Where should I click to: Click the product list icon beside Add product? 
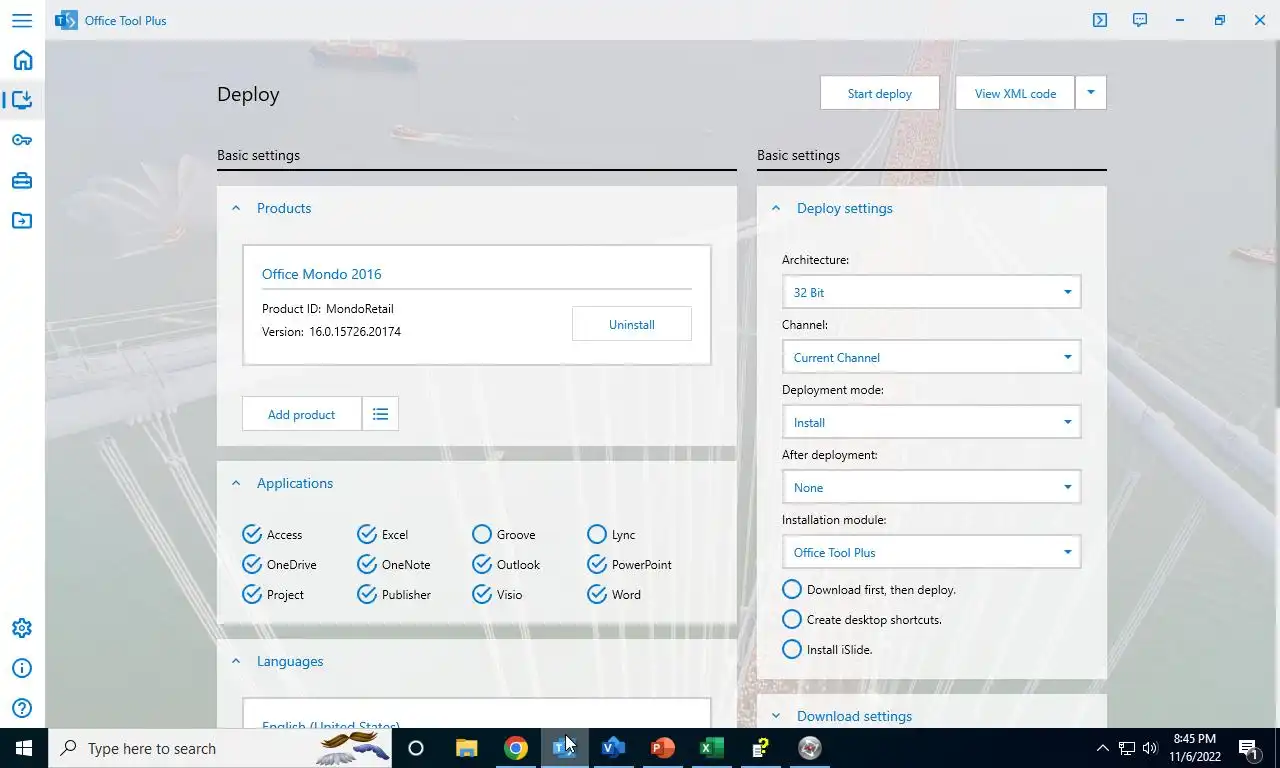click(x=380, y=414)
